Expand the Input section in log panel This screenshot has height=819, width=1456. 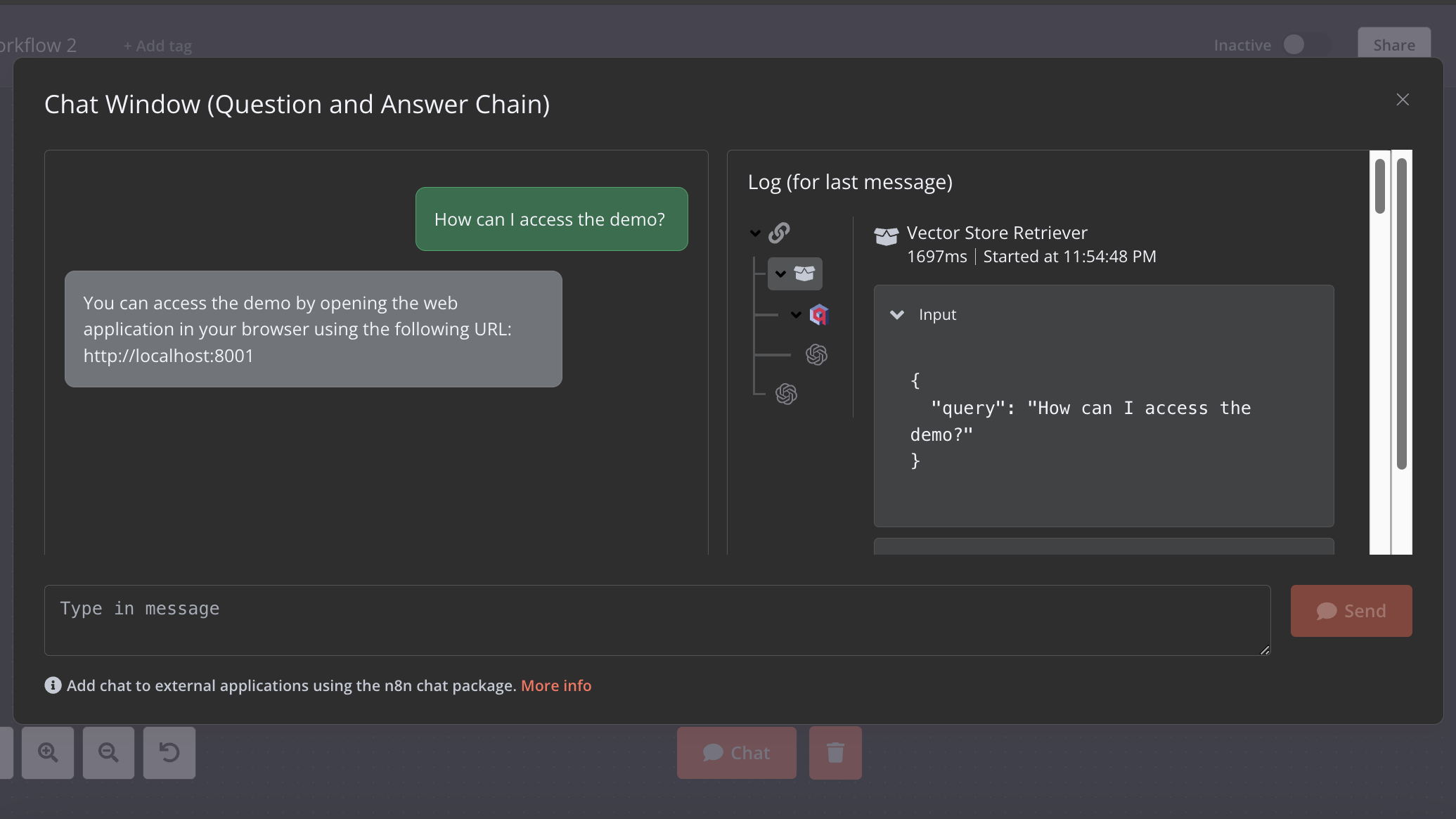pos(897,315)
